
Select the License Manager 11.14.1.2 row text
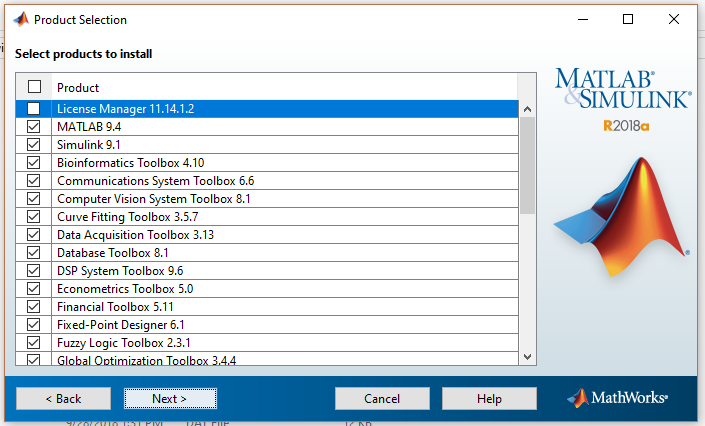tap(125, 109)
